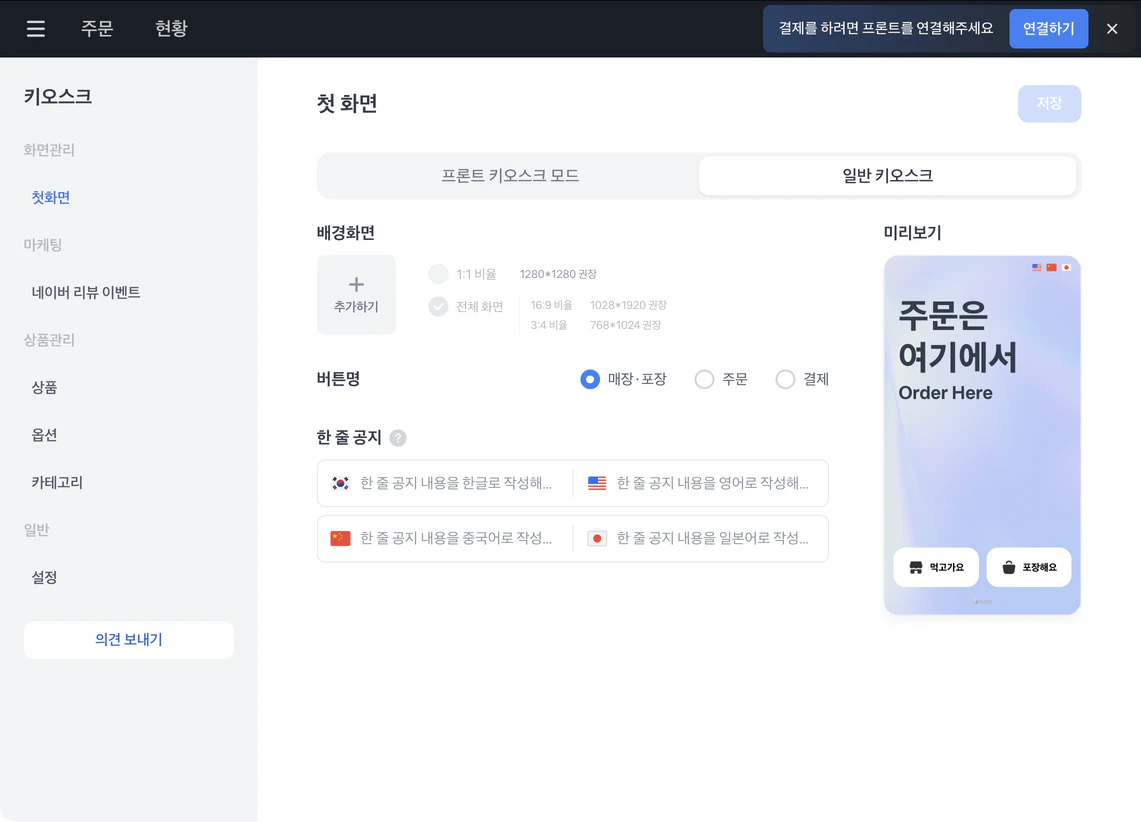Open 네이버 리뷰 이벤트 in sidebar
This screenshot has width=1141, height=822.
[86, 292]
